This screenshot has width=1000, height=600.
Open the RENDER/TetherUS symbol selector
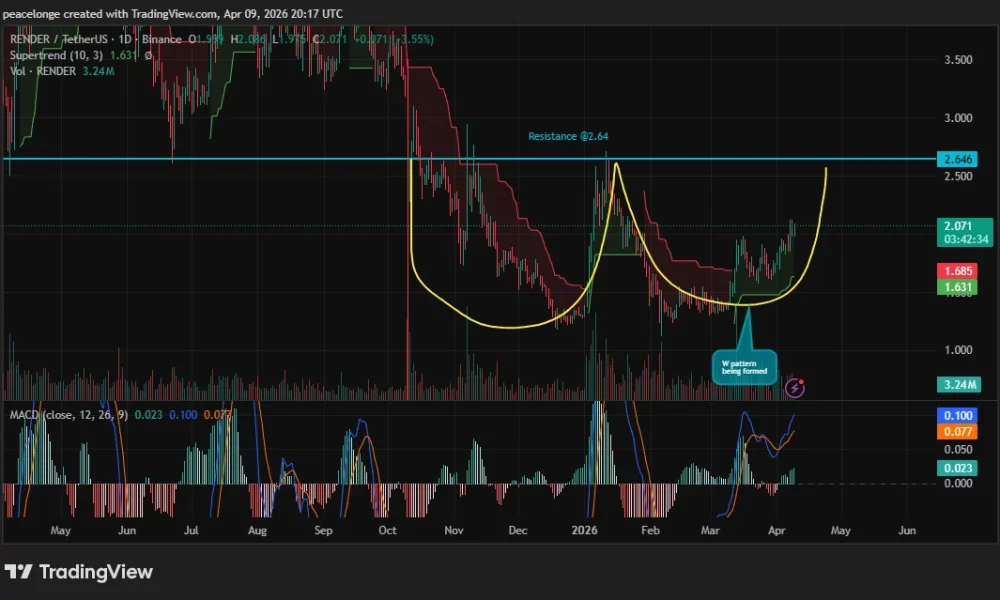tap(60, 39)
